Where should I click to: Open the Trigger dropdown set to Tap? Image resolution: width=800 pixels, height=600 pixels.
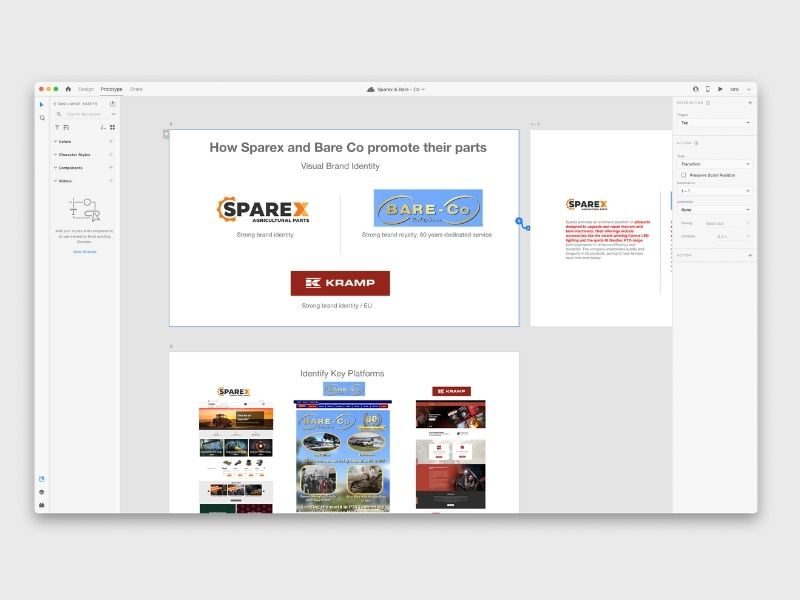tap(714, 123)
